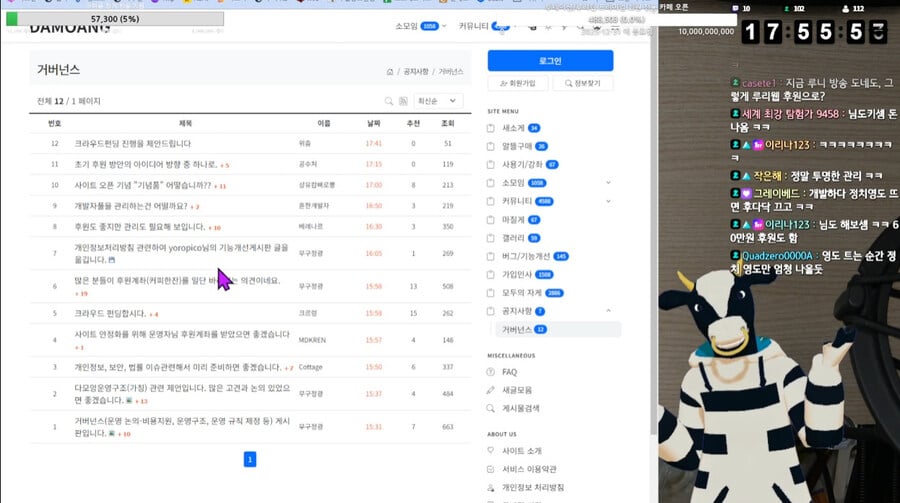Open post 크라우드펀딩 진행을 제안드립니다
Viewport: 900px width, 503px height.
click(133, 144)
